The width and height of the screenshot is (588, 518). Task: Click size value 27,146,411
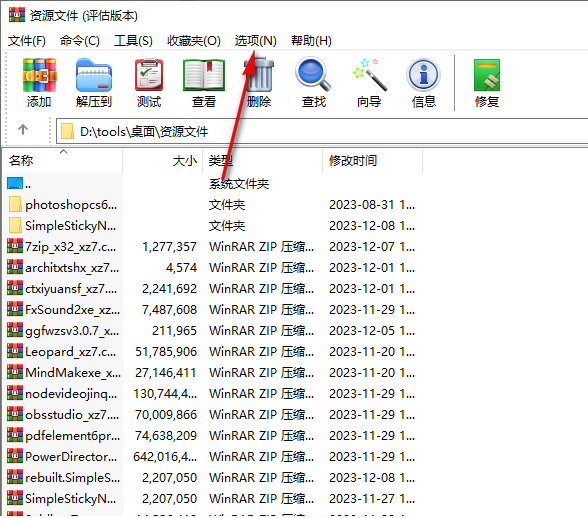[166, 372]
